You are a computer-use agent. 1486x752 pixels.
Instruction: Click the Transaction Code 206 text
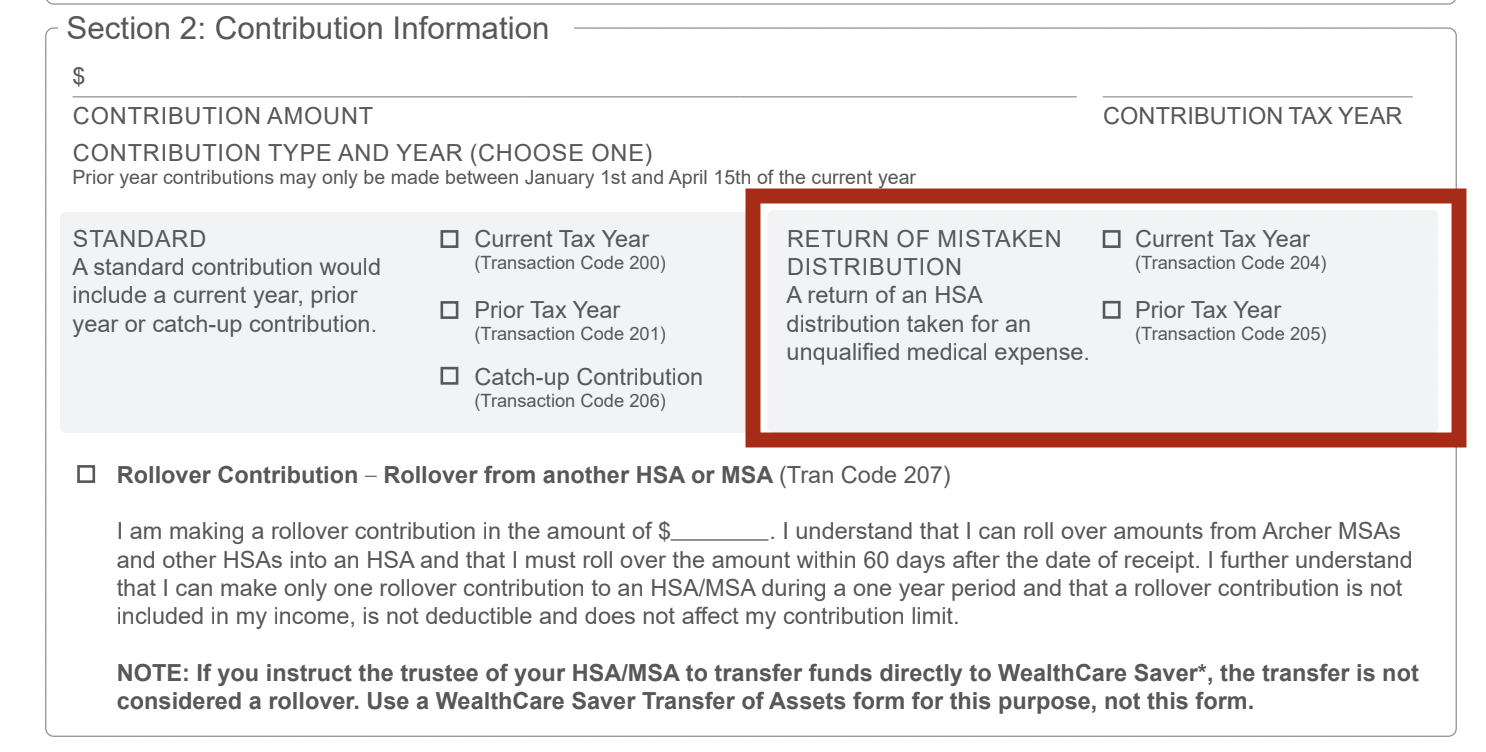point(570,402)
